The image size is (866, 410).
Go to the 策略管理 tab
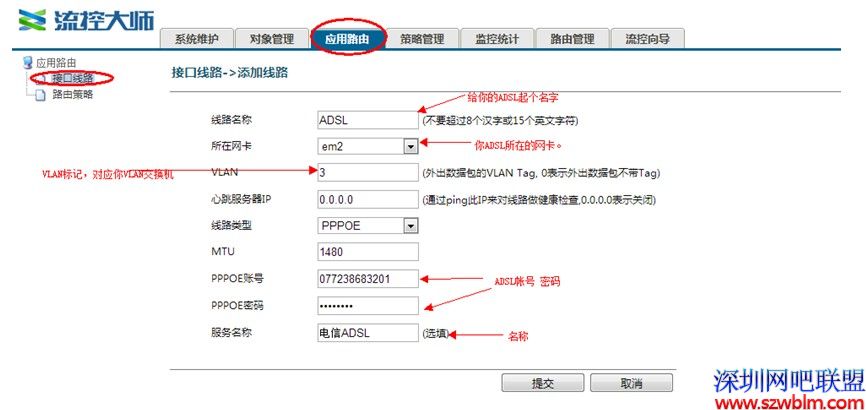pyautogui.click(x=421, y=39)
